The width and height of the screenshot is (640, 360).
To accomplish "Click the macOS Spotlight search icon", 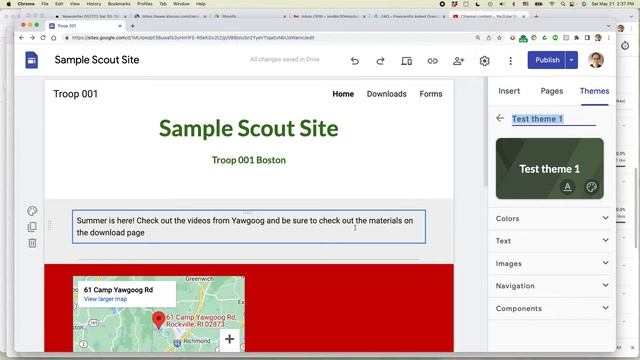I will pos(563,4).
